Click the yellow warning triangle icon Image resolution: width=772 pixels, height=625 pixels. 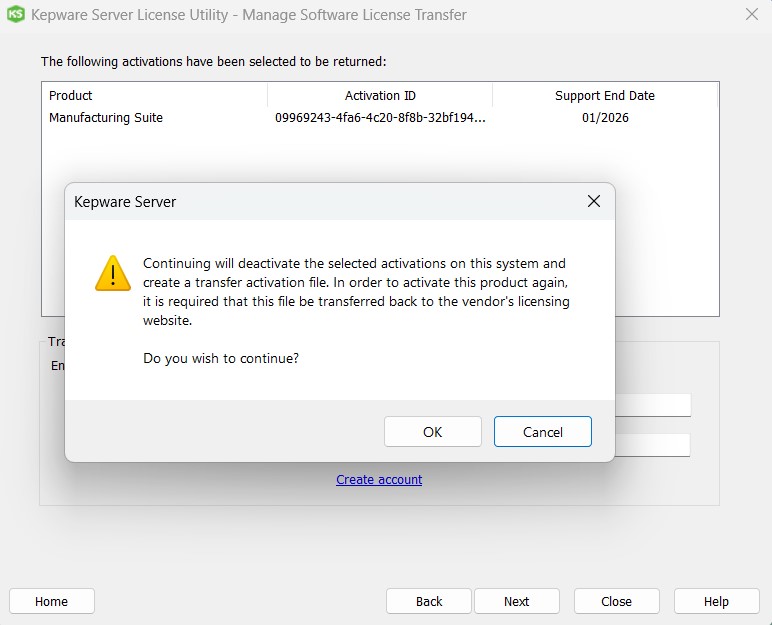pyautogui.click(x=112, y=272)
